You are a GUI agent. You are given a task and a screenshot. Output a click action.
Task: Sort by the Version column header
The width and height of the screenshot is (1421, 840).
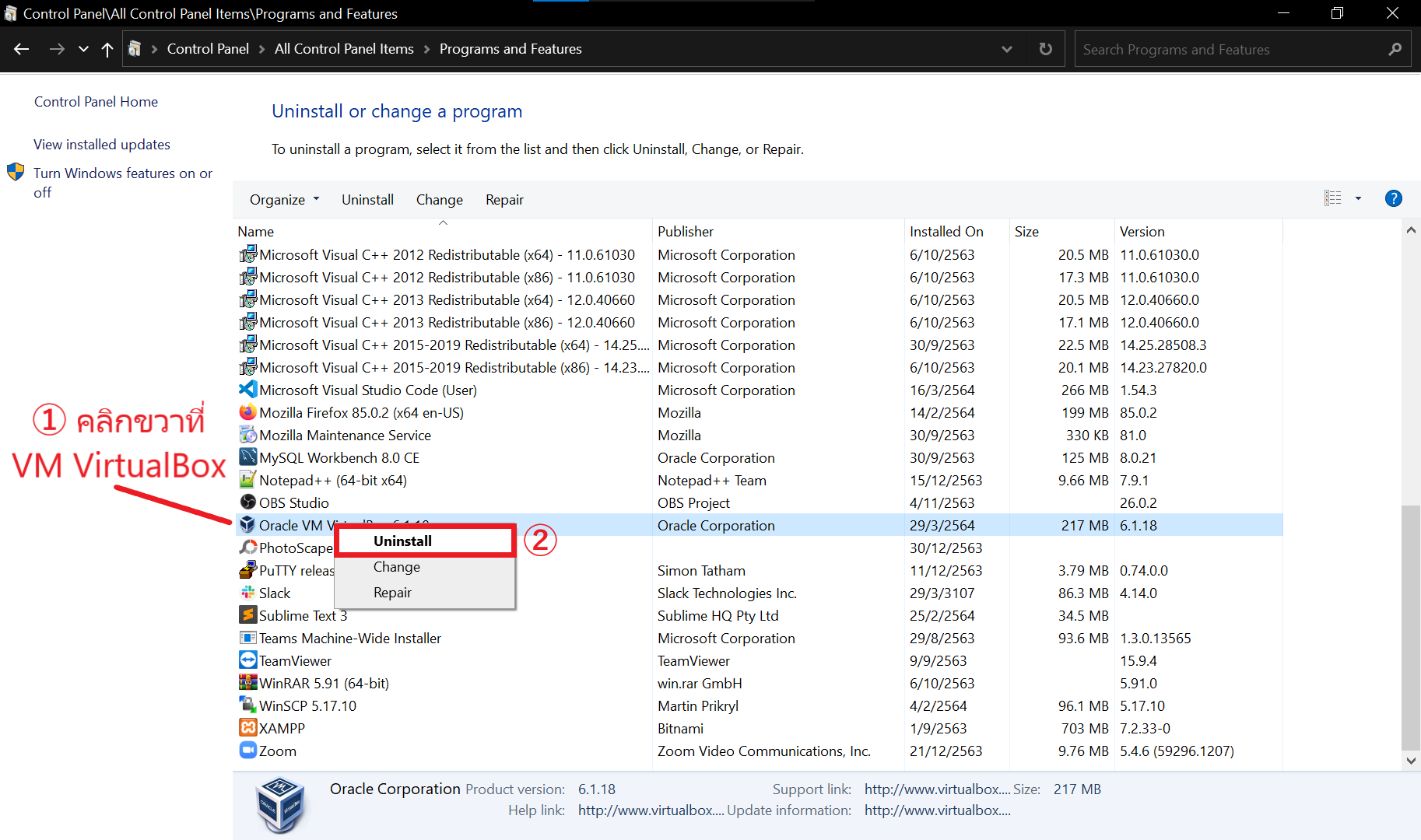[x=1142, y=232]
